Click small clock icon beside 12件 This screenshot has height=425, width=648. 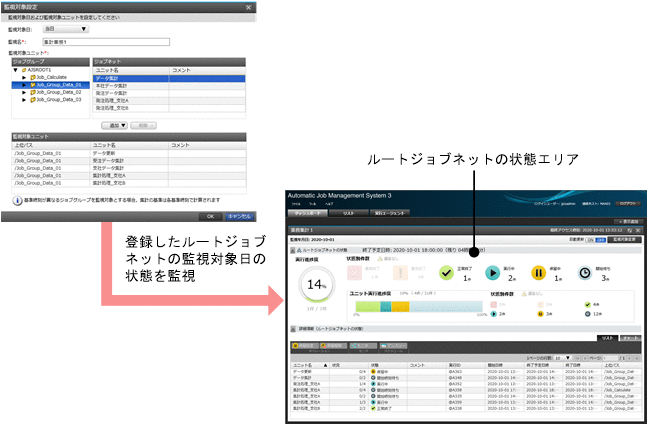click(587, 314)
